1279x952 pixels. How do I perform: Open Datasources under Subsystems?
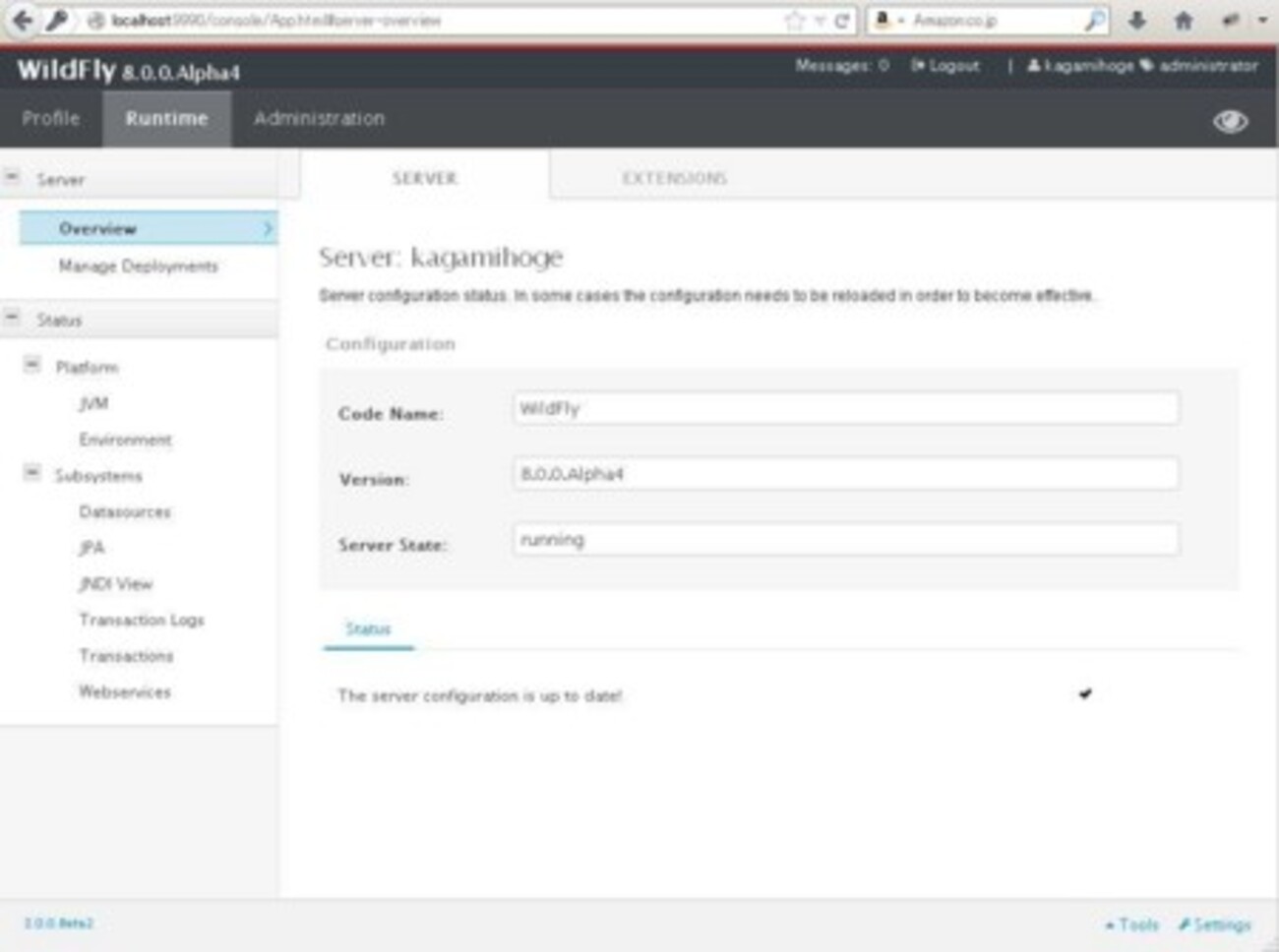(125, 511)
